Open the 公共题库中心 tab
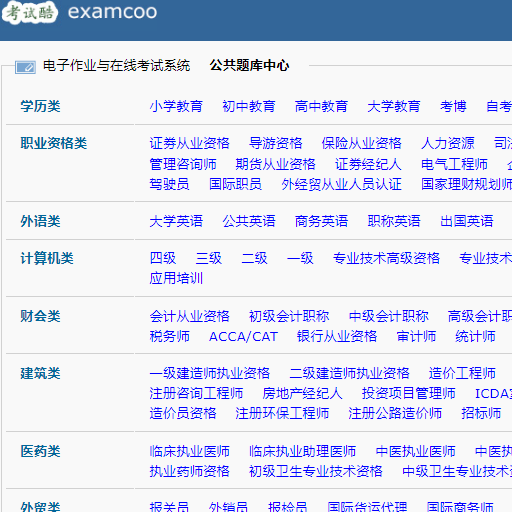The image size is (512, 512). click(x=249, y=65)
